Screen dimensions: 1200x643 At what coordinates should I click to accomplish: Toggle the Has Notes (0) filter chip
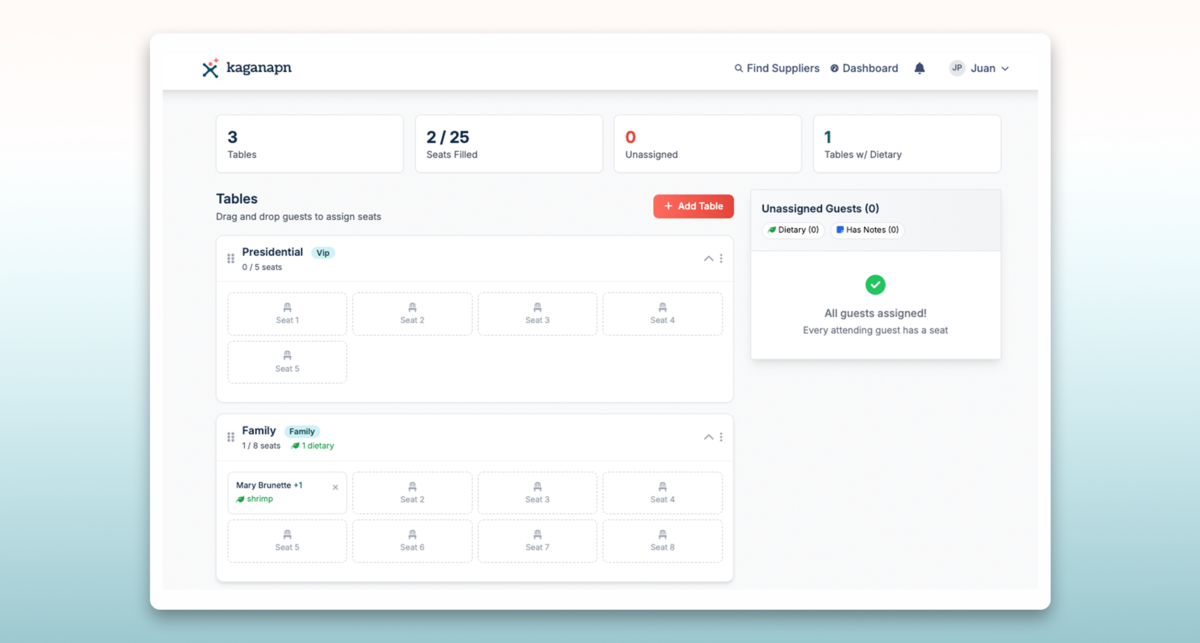point(866,230)
